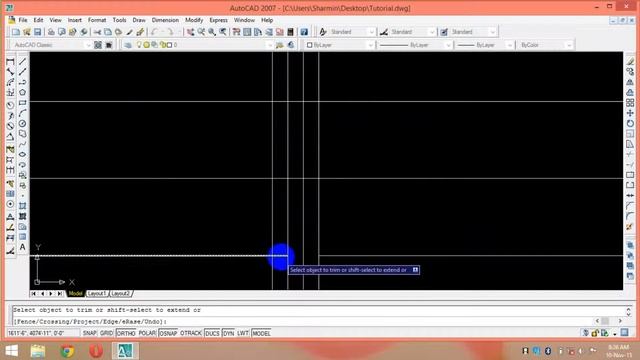This screenshot has height=360, width=640.
Task: Open the AutoCAD Classic workspace dropdown
Action: tap(51, 45)
